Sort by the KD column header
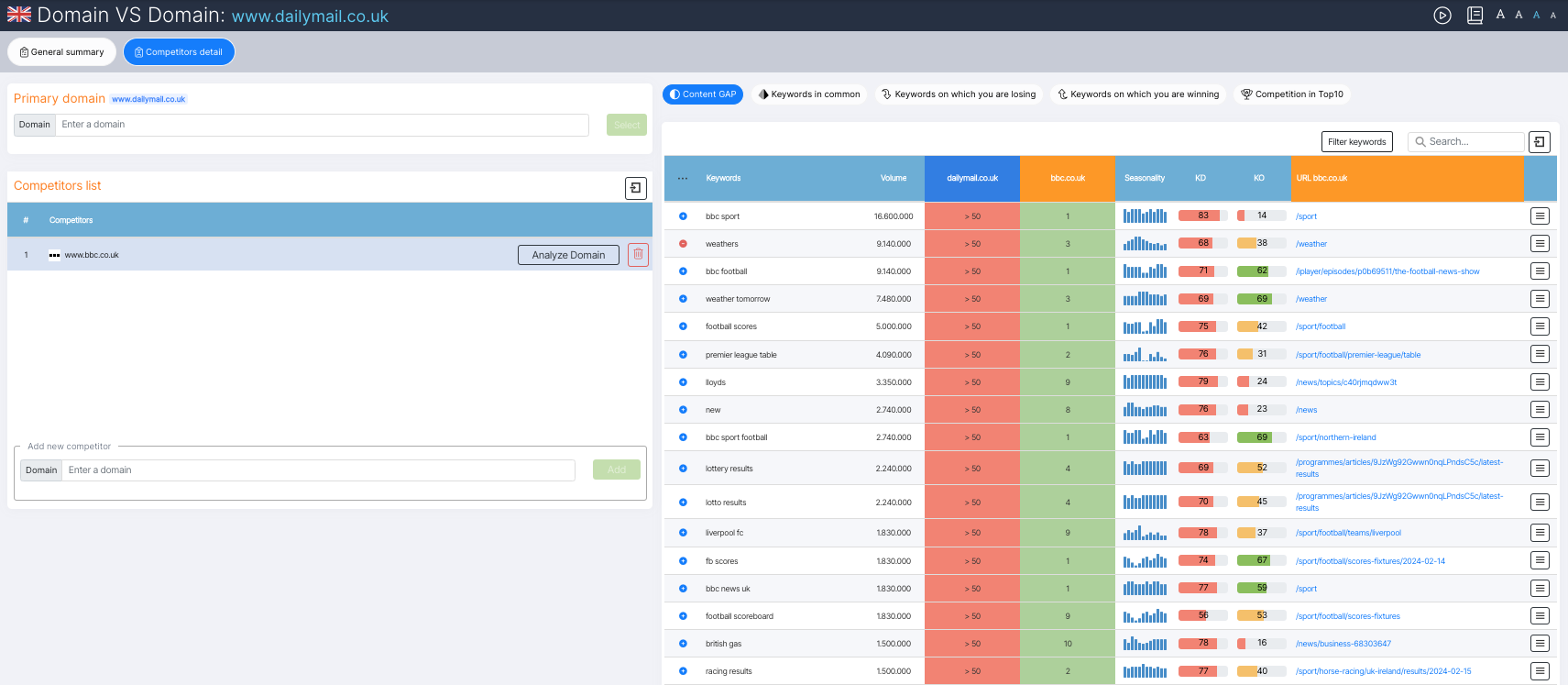Image resolution: width=1568 pixels, height=685 pixels. coord(1201,179)
